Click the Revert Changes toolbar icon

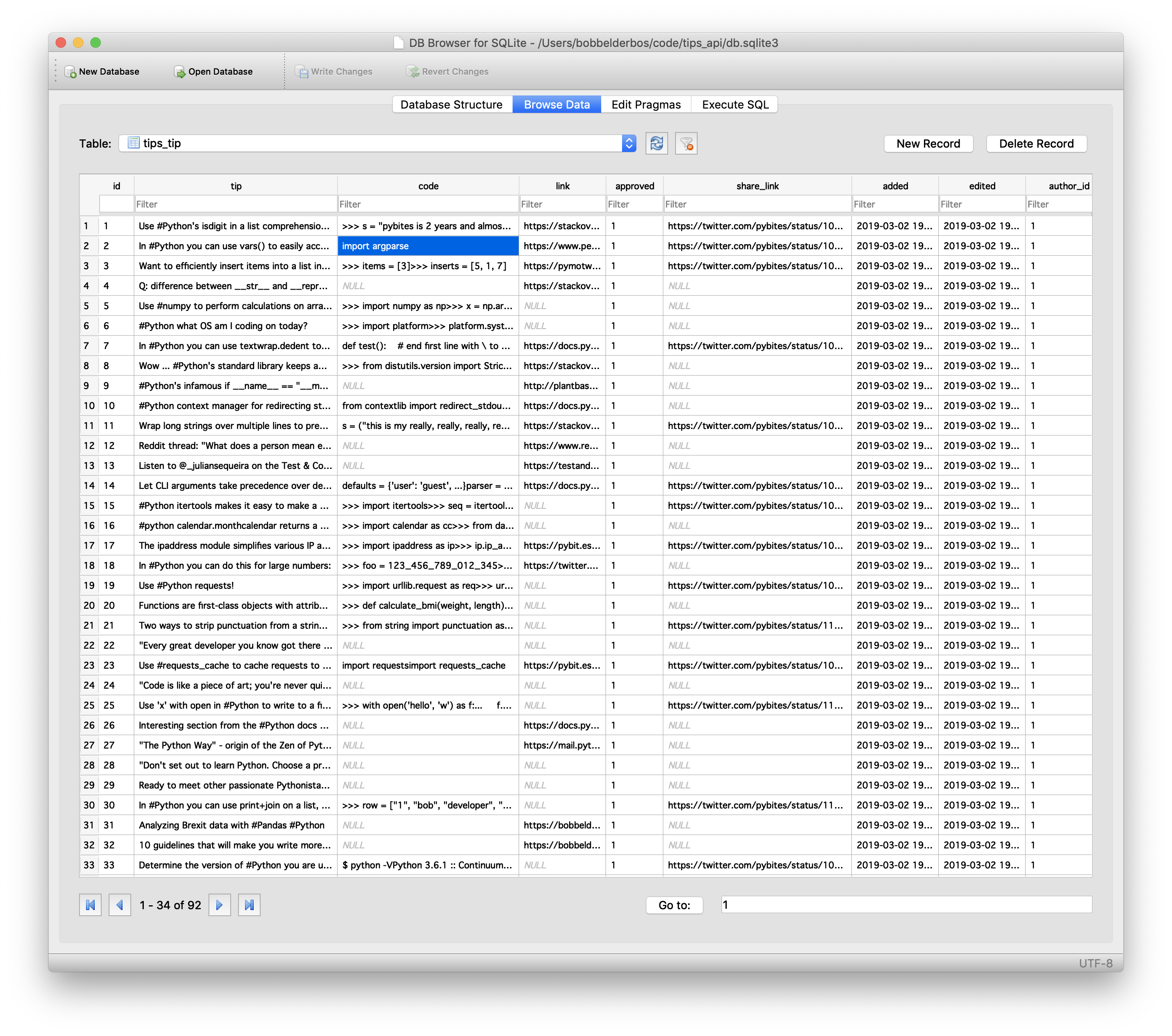pos(412,72)
